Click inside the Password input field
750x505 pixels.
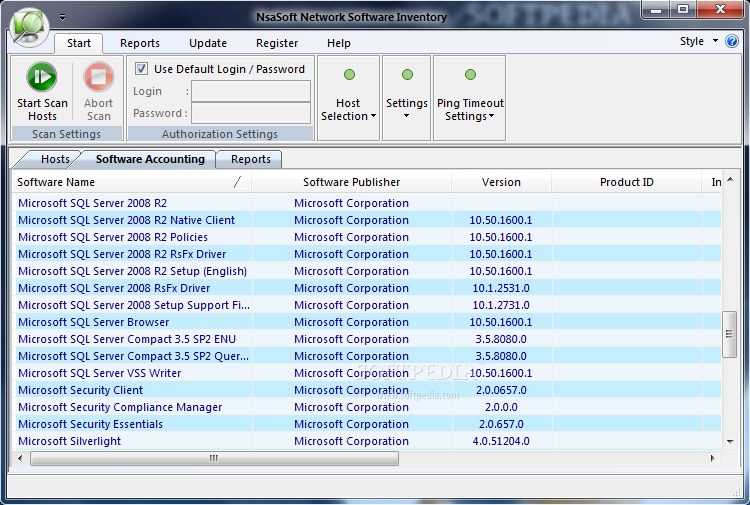251,113
